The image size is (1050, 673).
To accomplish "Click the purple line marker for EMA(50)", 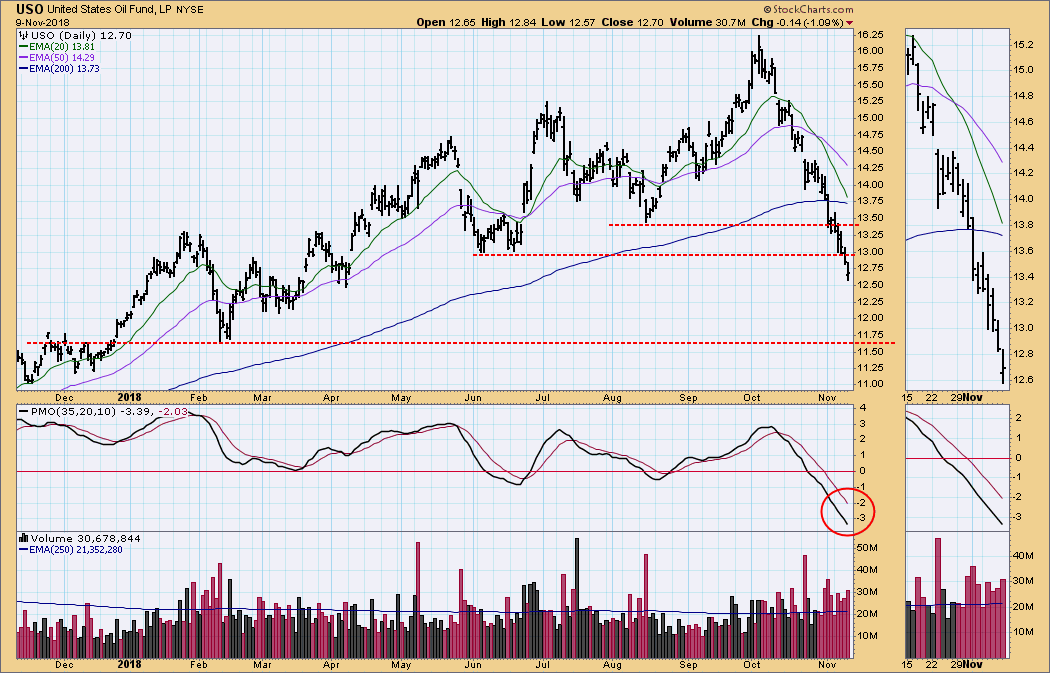I will pos(23,58).
